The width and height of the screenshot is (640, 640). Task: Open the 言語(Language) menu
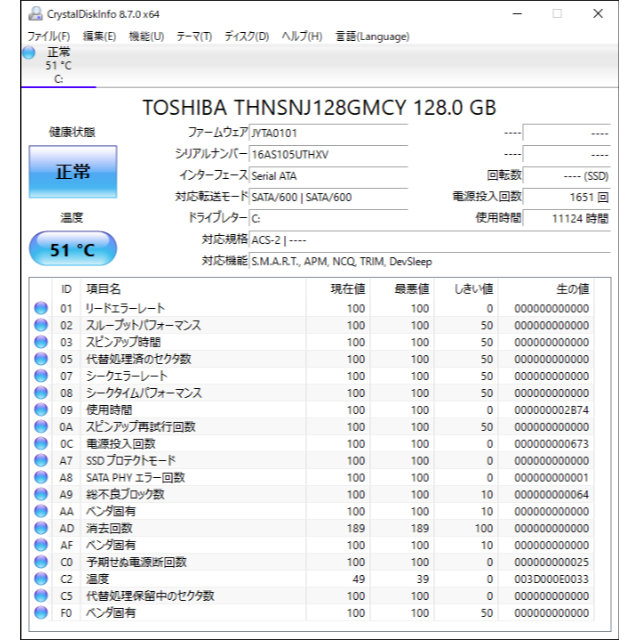372,36
